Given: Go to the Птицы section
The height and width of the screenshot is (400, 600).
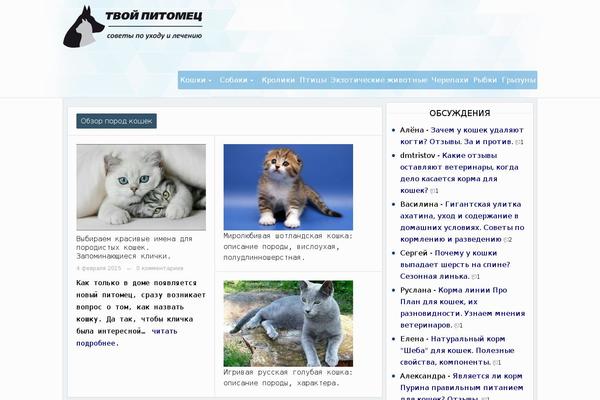Looking at the screenshot, I should pos(313,80).
